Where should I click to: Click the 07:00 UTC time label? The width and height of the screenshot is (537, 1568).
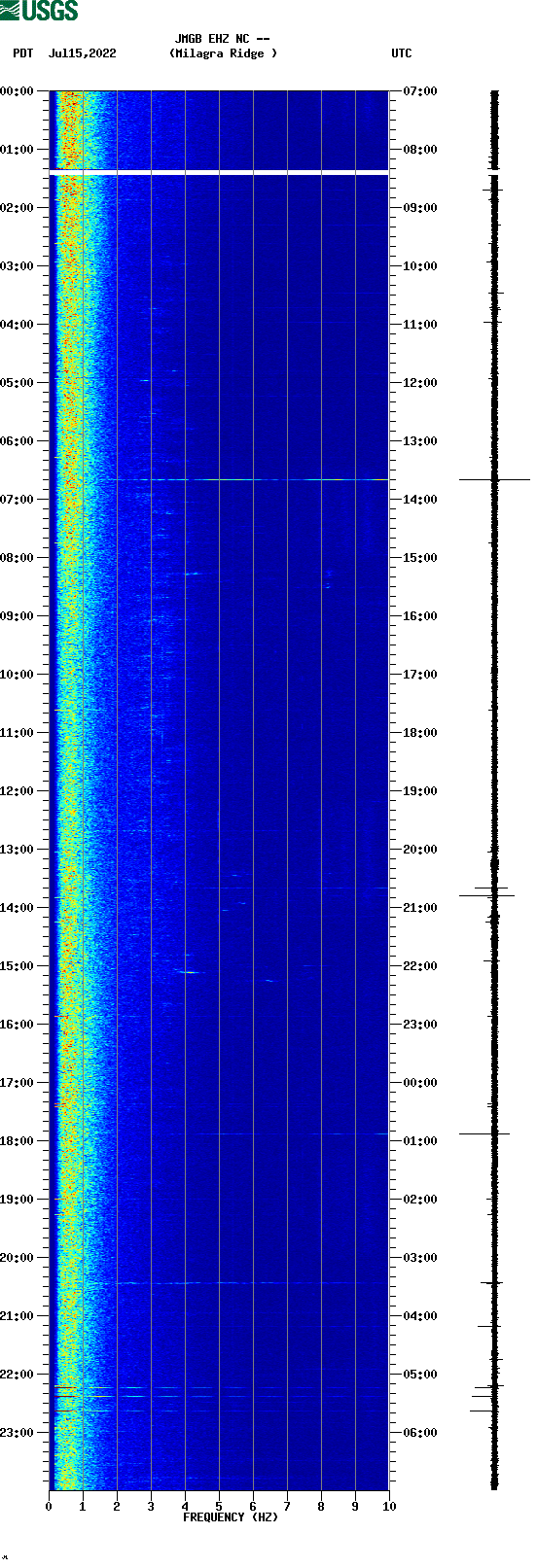pyautogui.click(x=419, y=91)
